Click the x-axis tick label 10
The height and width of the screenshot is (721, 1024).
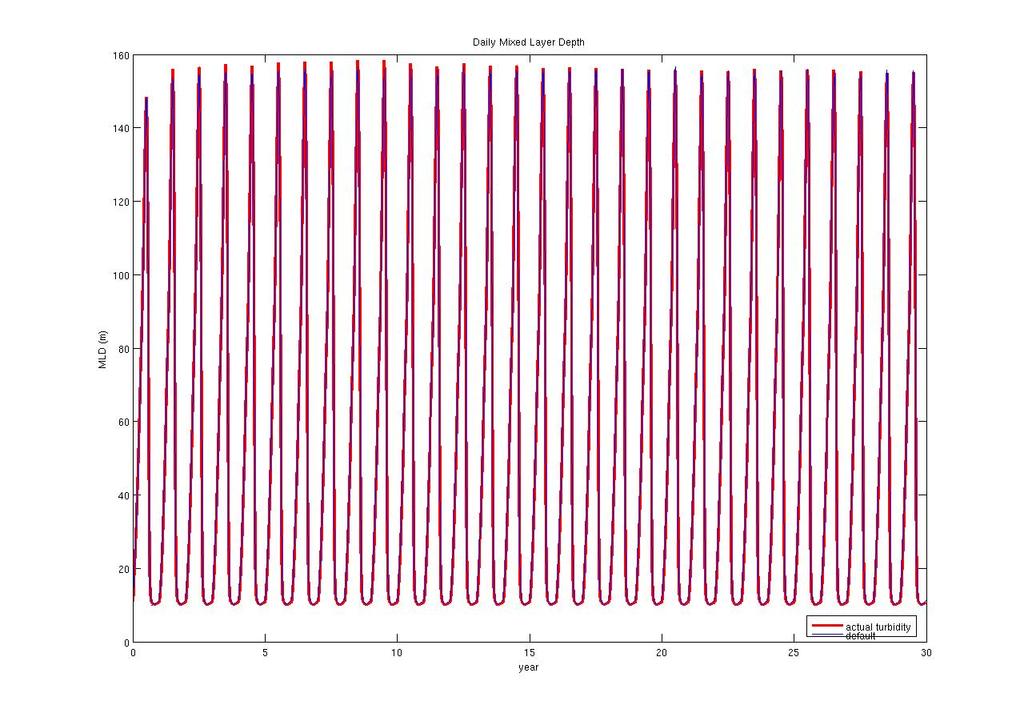[x=397, y=653]
